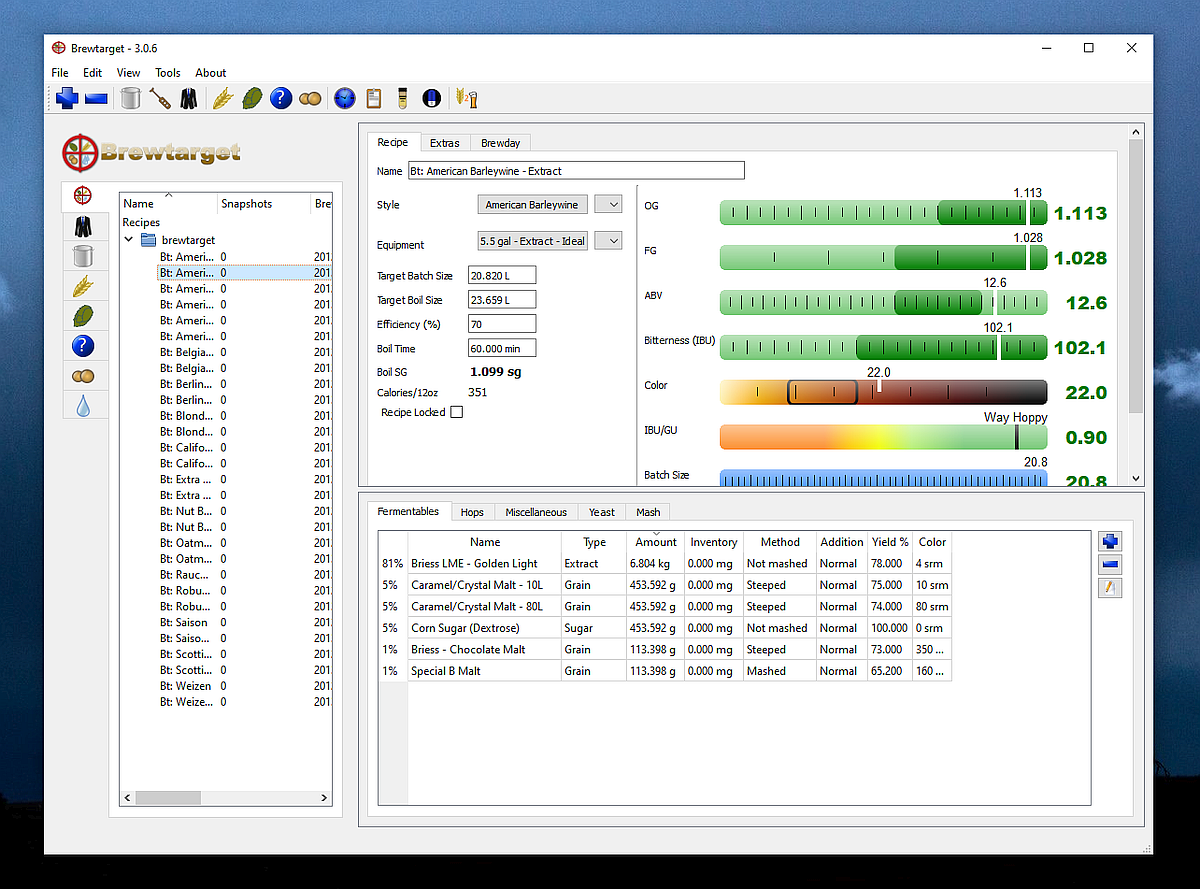The image size is (1200, 889).
Task: Click the OG range gauge bar
Action: point(883,212)
